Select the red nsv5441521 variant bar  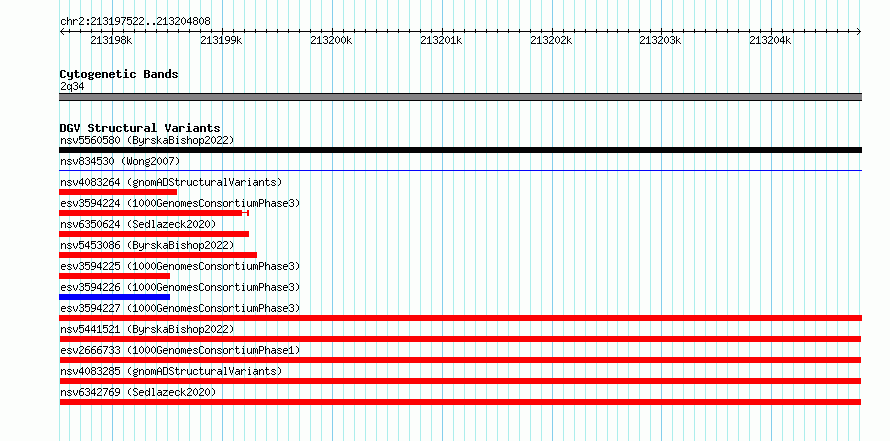[x=460, y=339]
